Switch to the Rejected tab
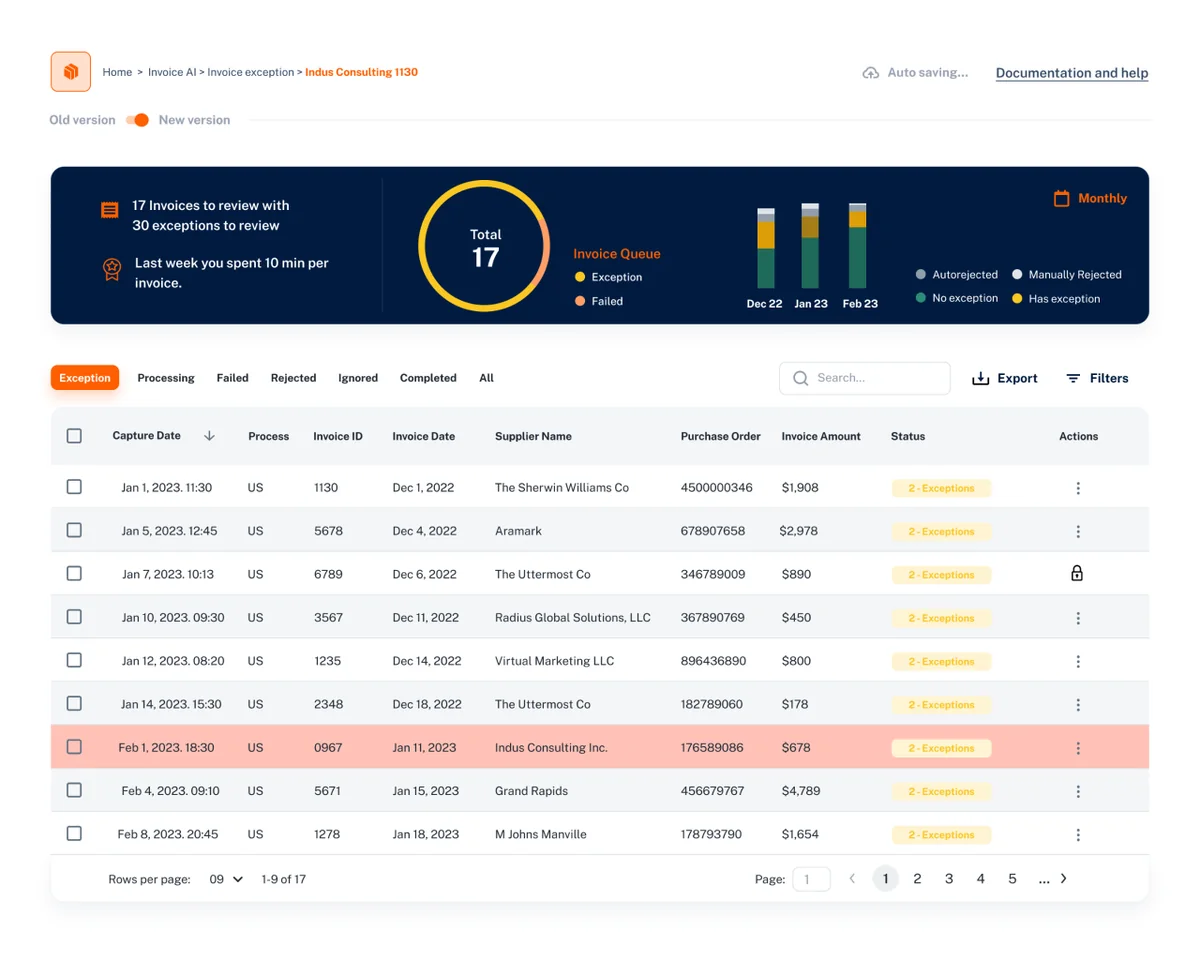Image resolution: width=1200 pixels, height=975 pixels. [x=293, y=378]
